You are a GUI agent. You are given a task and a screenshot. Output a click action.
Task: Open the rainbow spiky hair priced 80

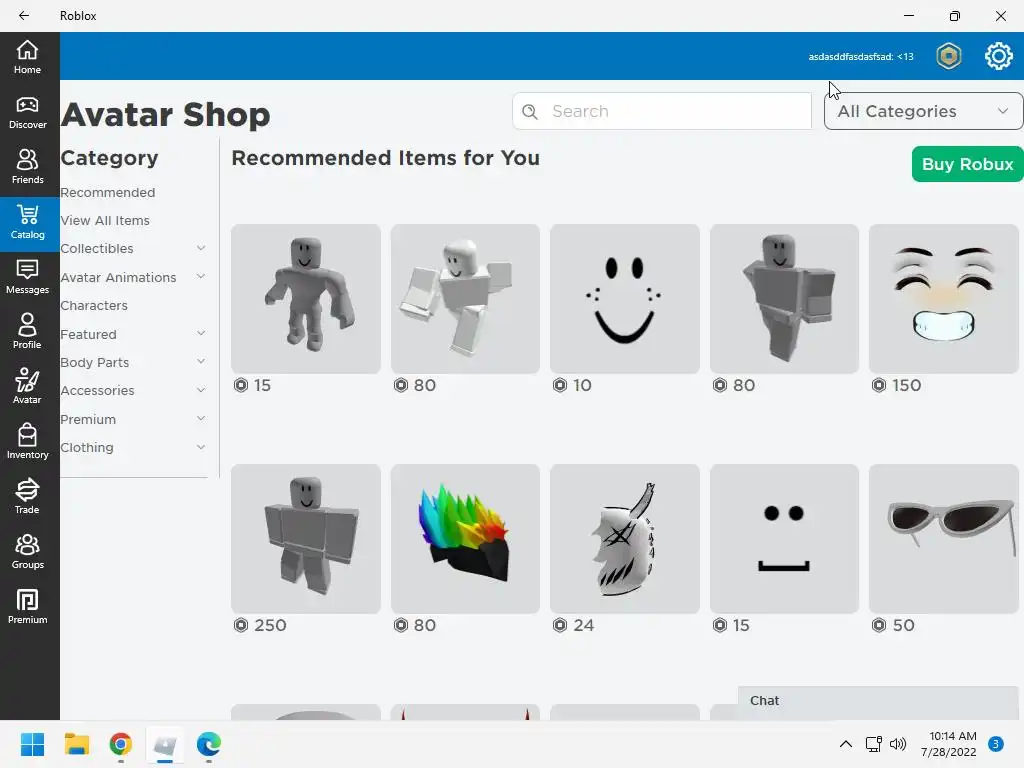click(x=465, y=539)
